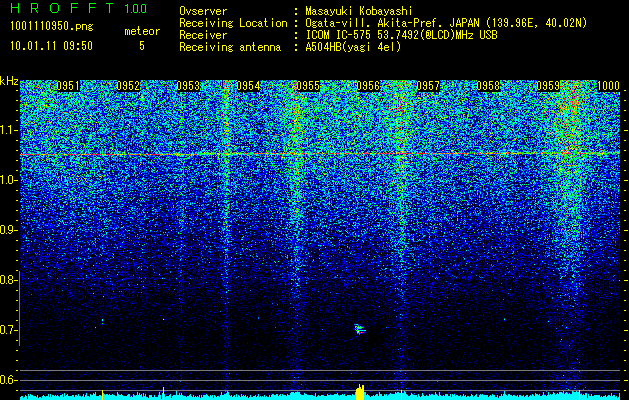Click the red horizontal carrier line
The image size is (629, 400).
[320, 154]
